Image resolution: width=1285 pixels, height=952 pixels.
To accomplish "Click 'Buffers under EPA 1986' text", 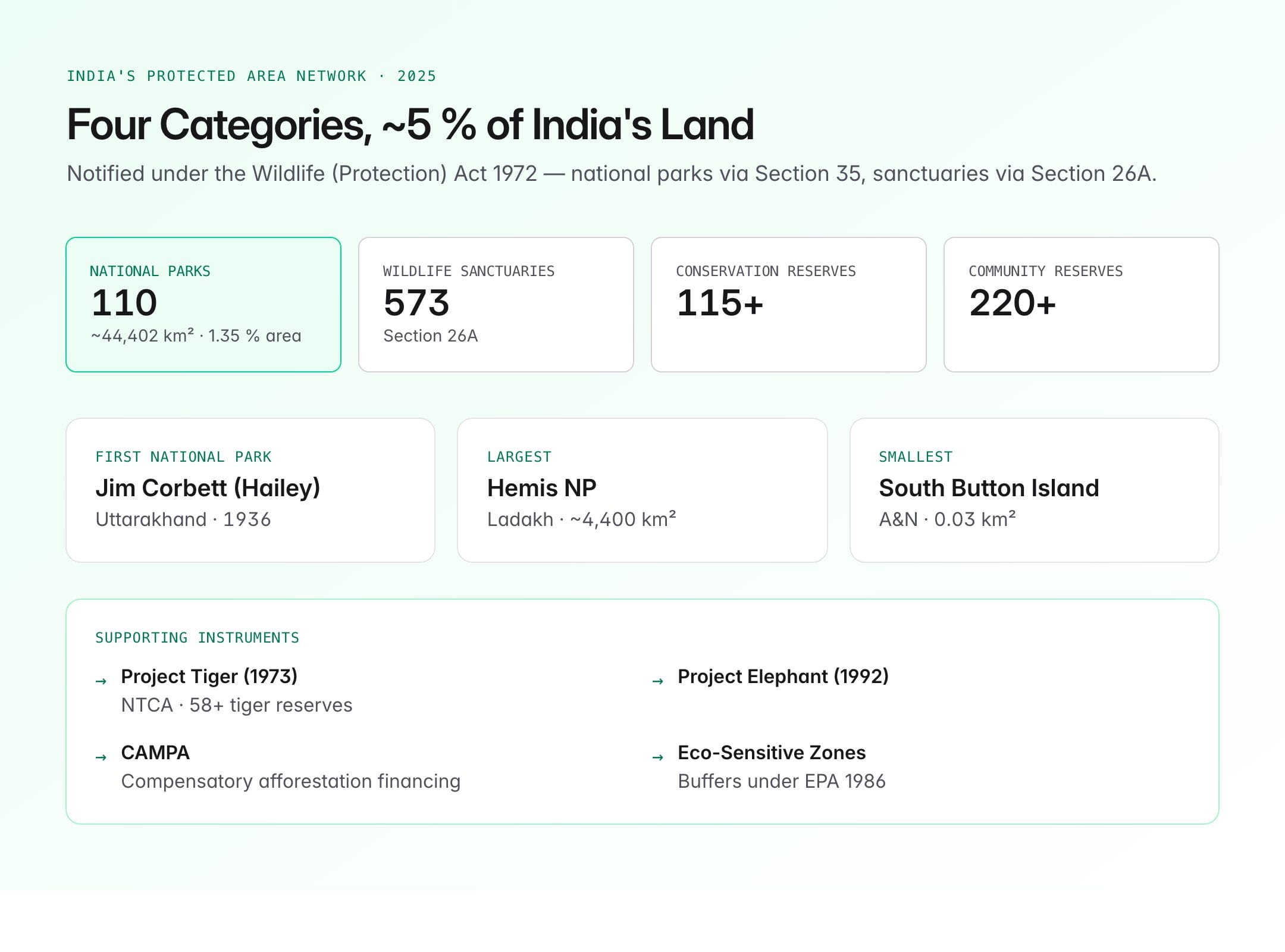I will [x=782, y=781].
